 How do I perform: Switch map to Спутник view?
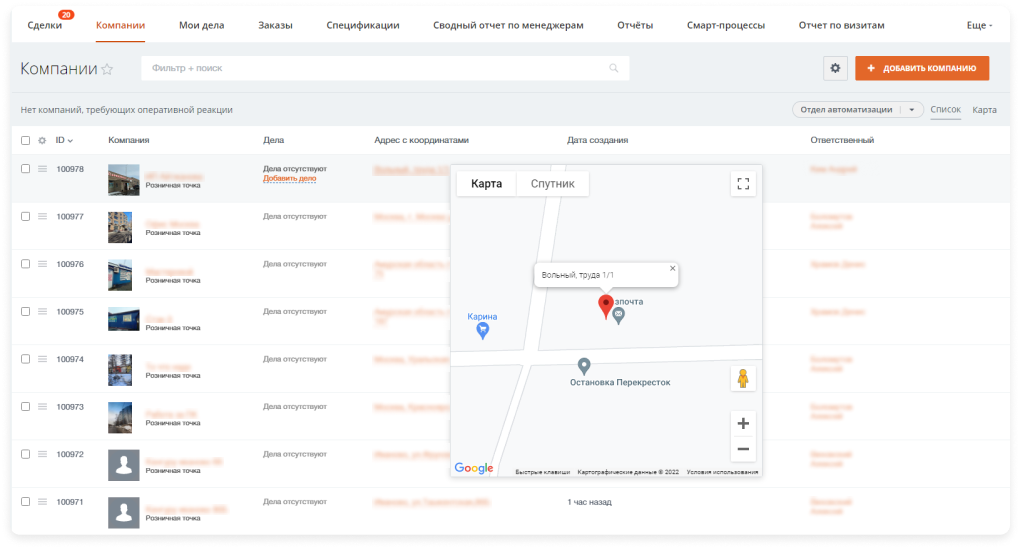(553, 184)
